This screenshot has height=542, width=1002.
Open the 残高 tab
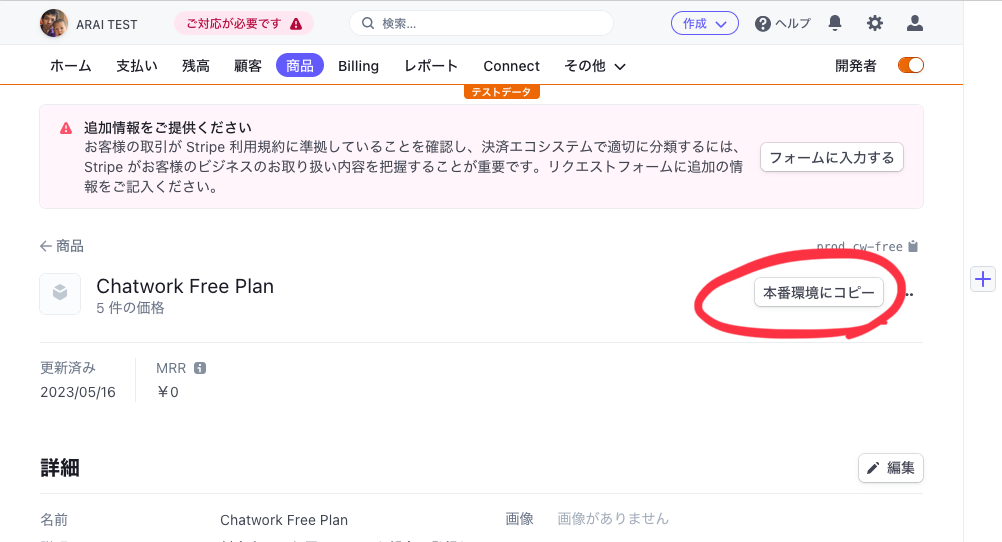pyautogui.click(x=196, y=66)
